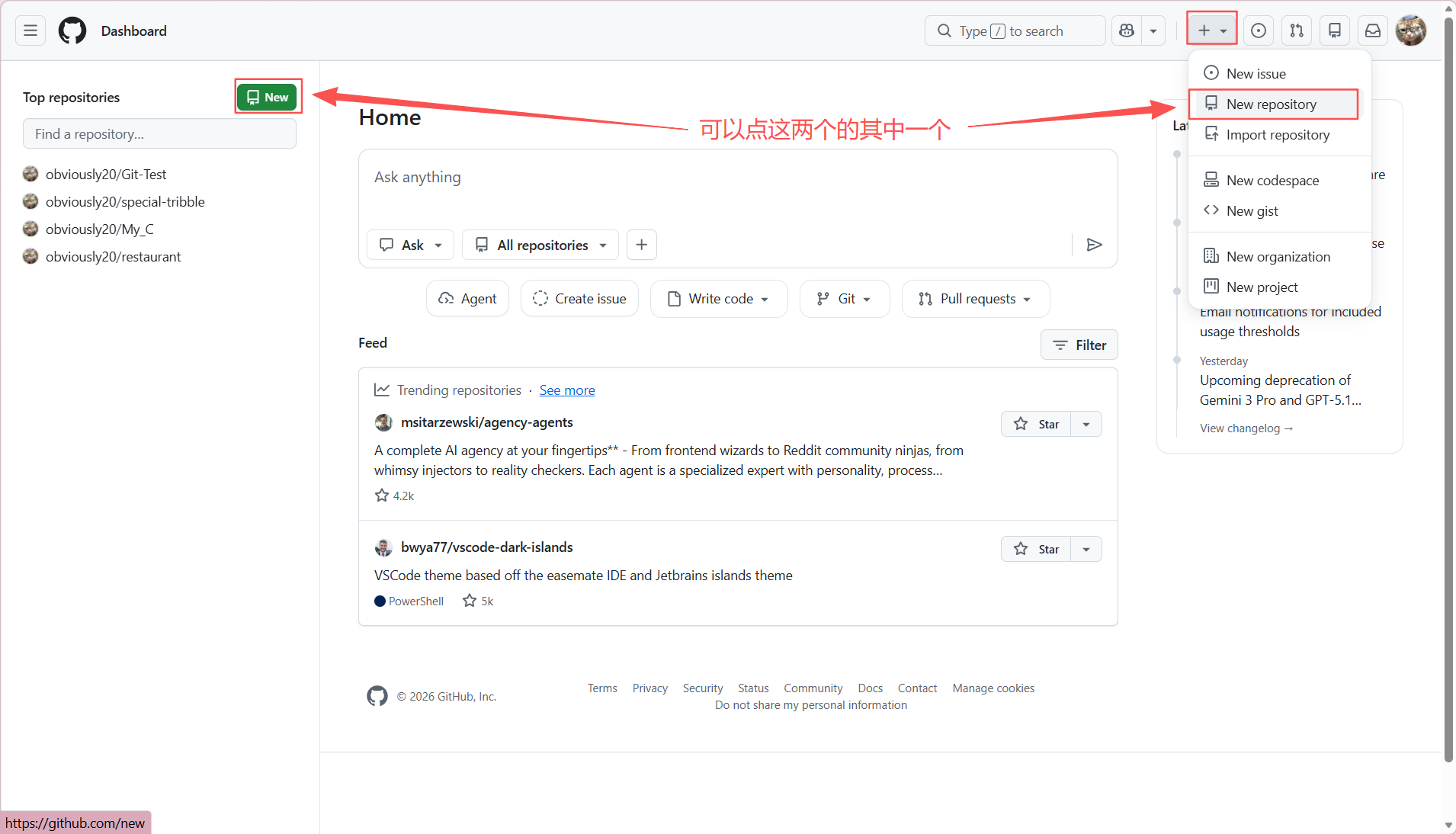Star the agency-agents repository
Screen dimensions: 1456x834
1036,424
